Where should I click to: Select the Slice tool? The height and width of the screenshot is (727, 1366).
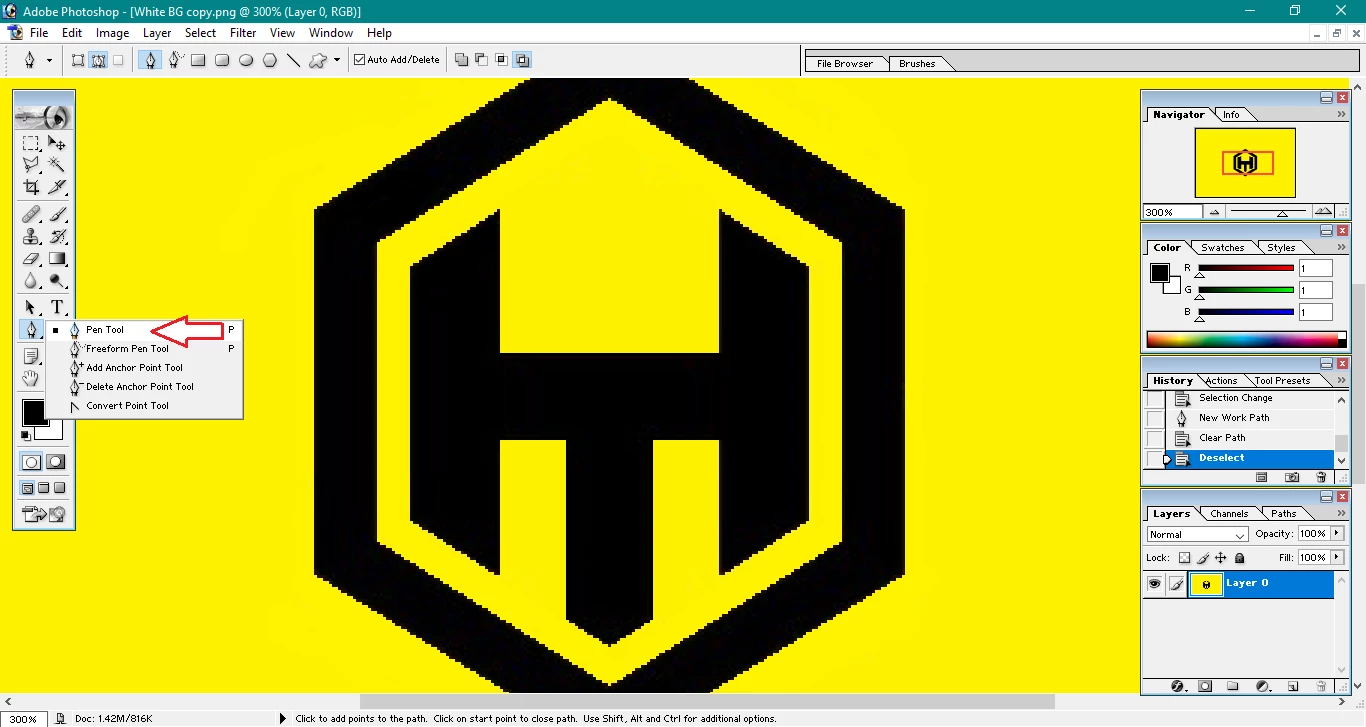point(57,187)
